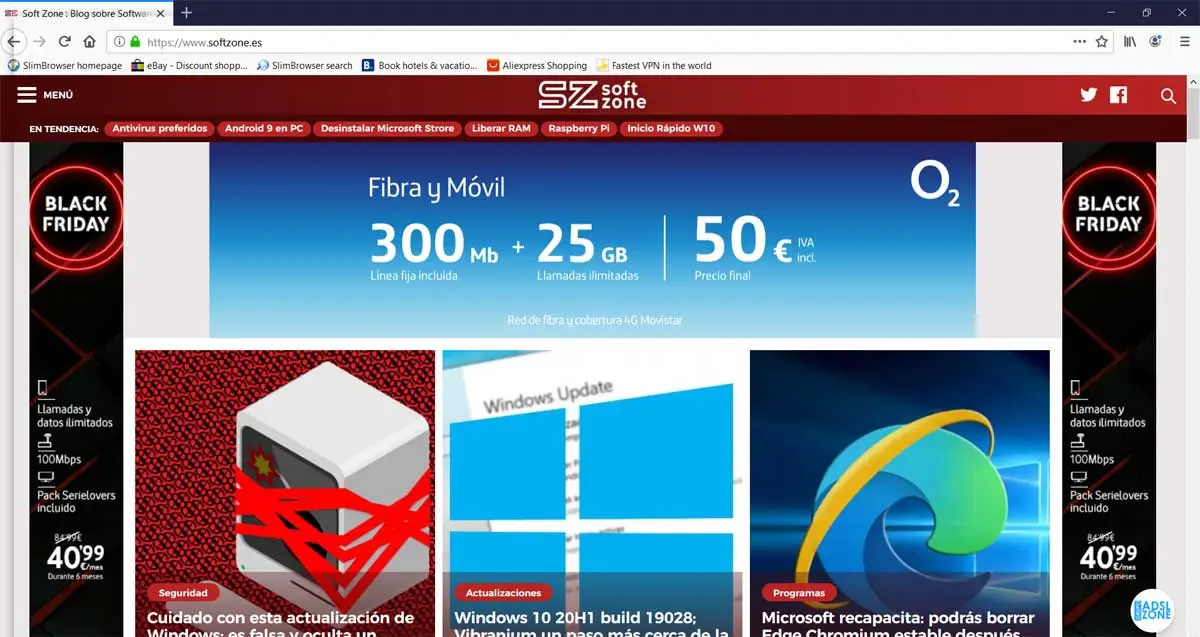The height and width of the screenshot is (637, 1200).
Task: Open a new tab with plus
Action: click(x=186, y=12)
